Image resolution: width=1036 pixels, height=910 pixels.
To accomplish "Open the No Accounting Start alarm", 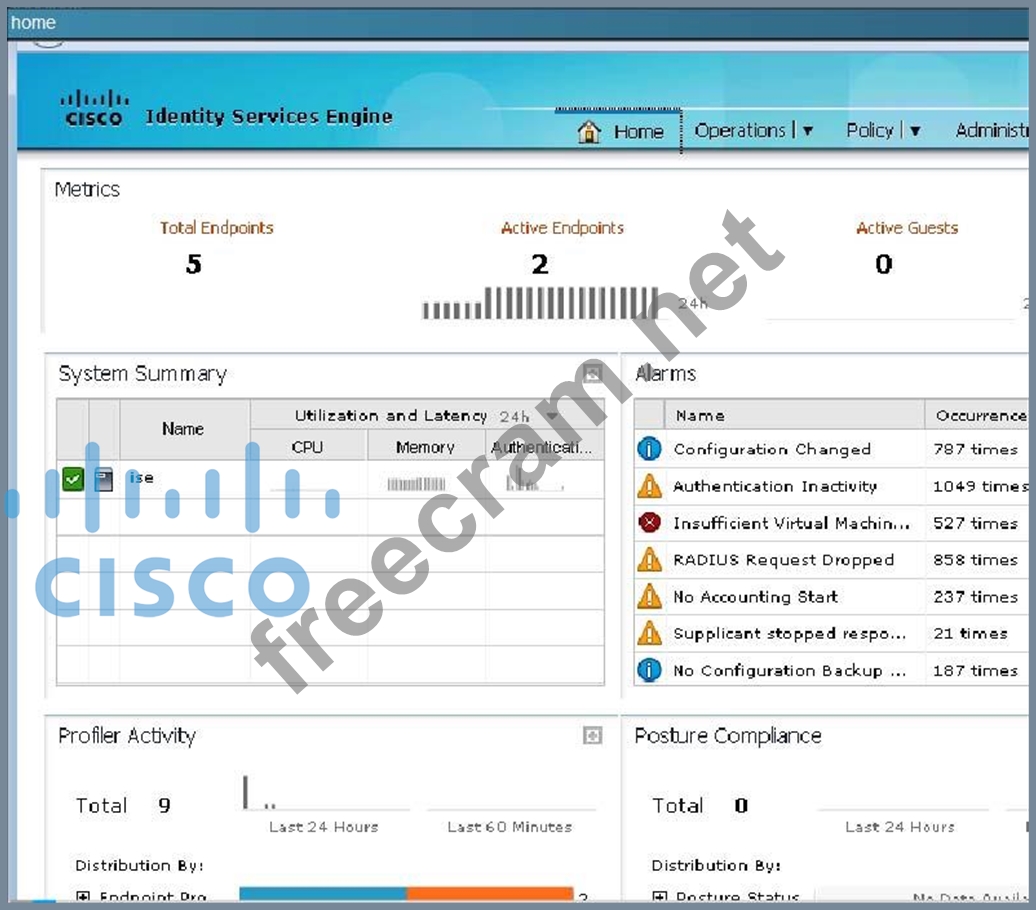I will (x=755, y=597).
